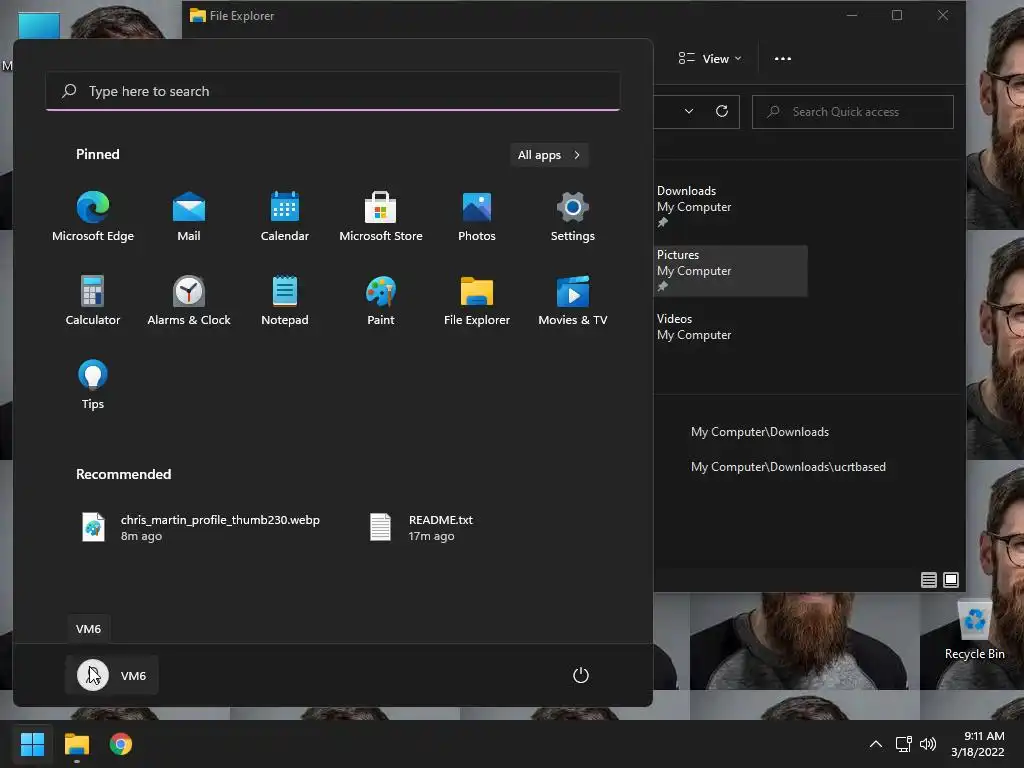Launch the Mail app

pos(189,217)
